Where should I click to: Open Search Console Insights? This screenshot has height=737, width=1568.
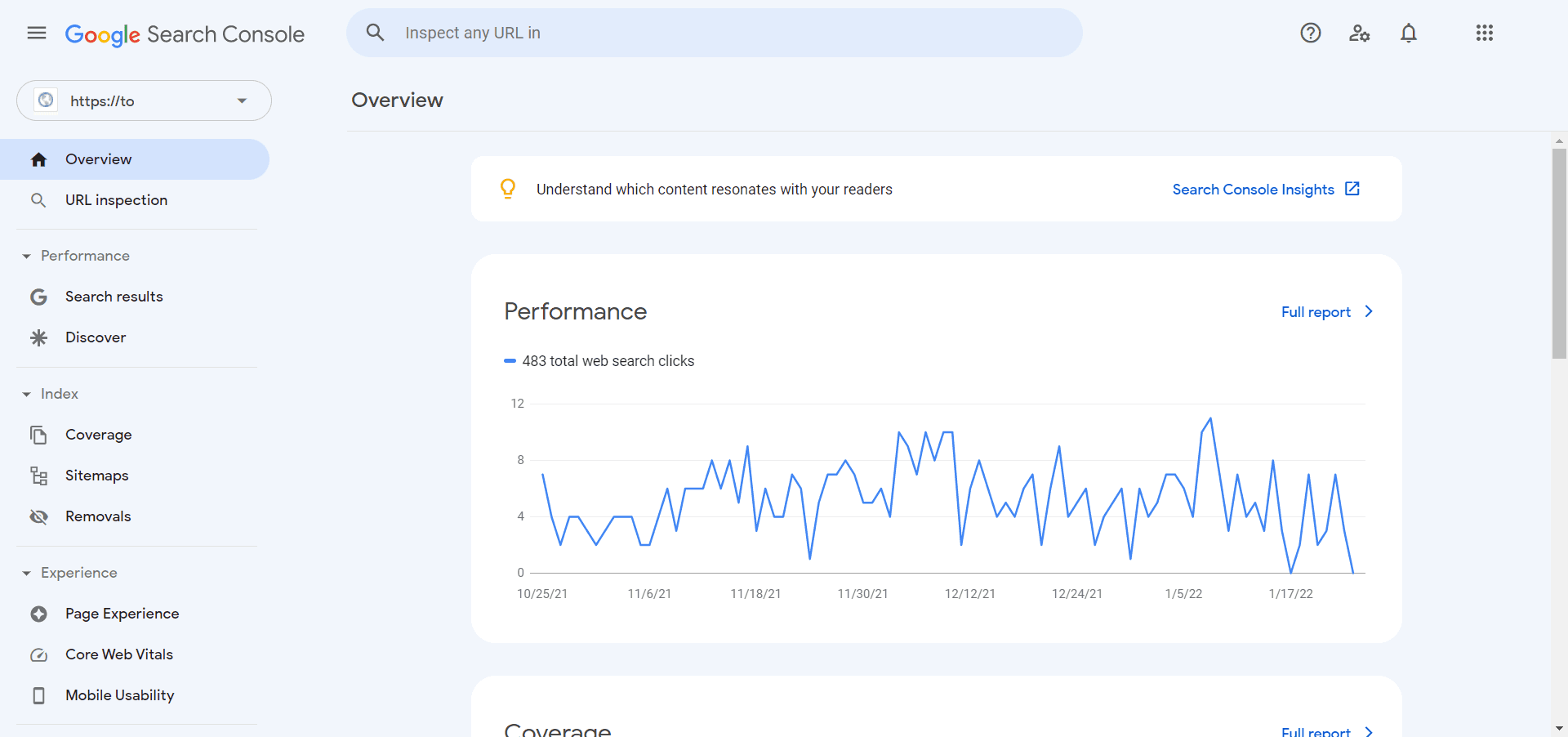tap(1254, 189)
